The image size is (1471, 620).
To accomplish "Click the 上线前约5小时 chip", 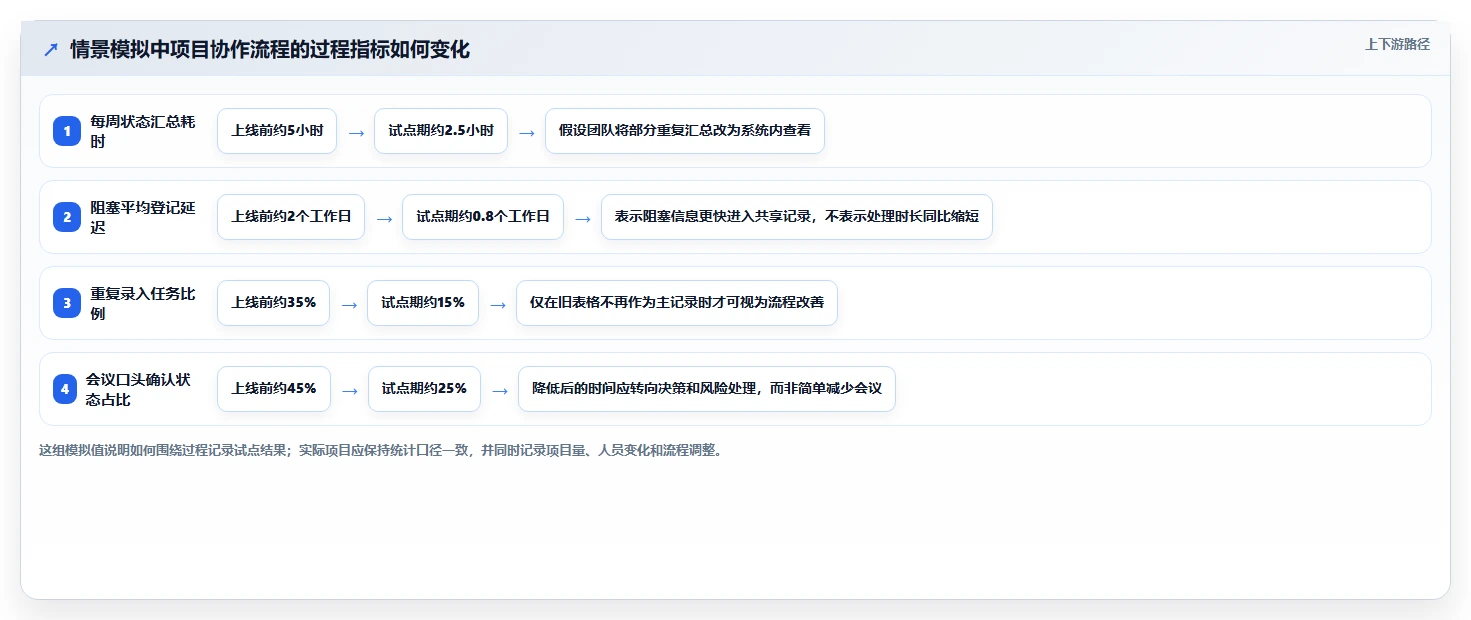I will click(277, 131).
